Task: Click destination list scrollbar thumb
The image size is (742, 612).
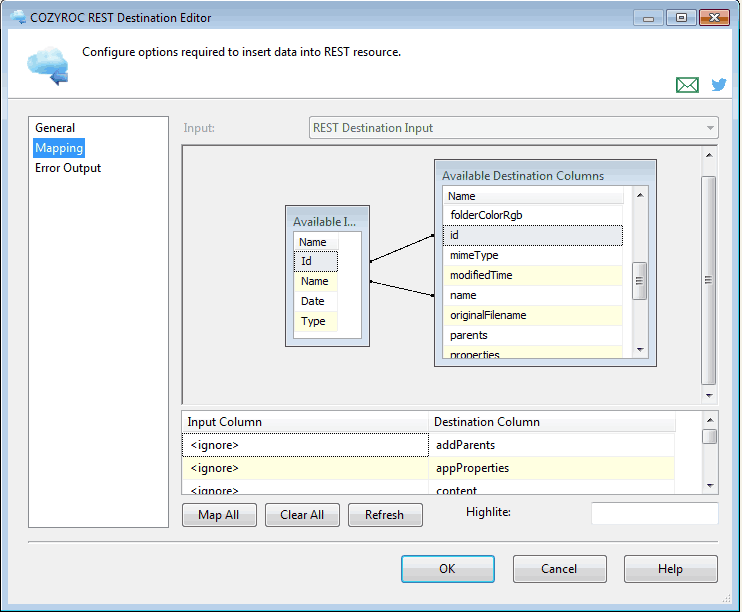Action: pos(639,281)
